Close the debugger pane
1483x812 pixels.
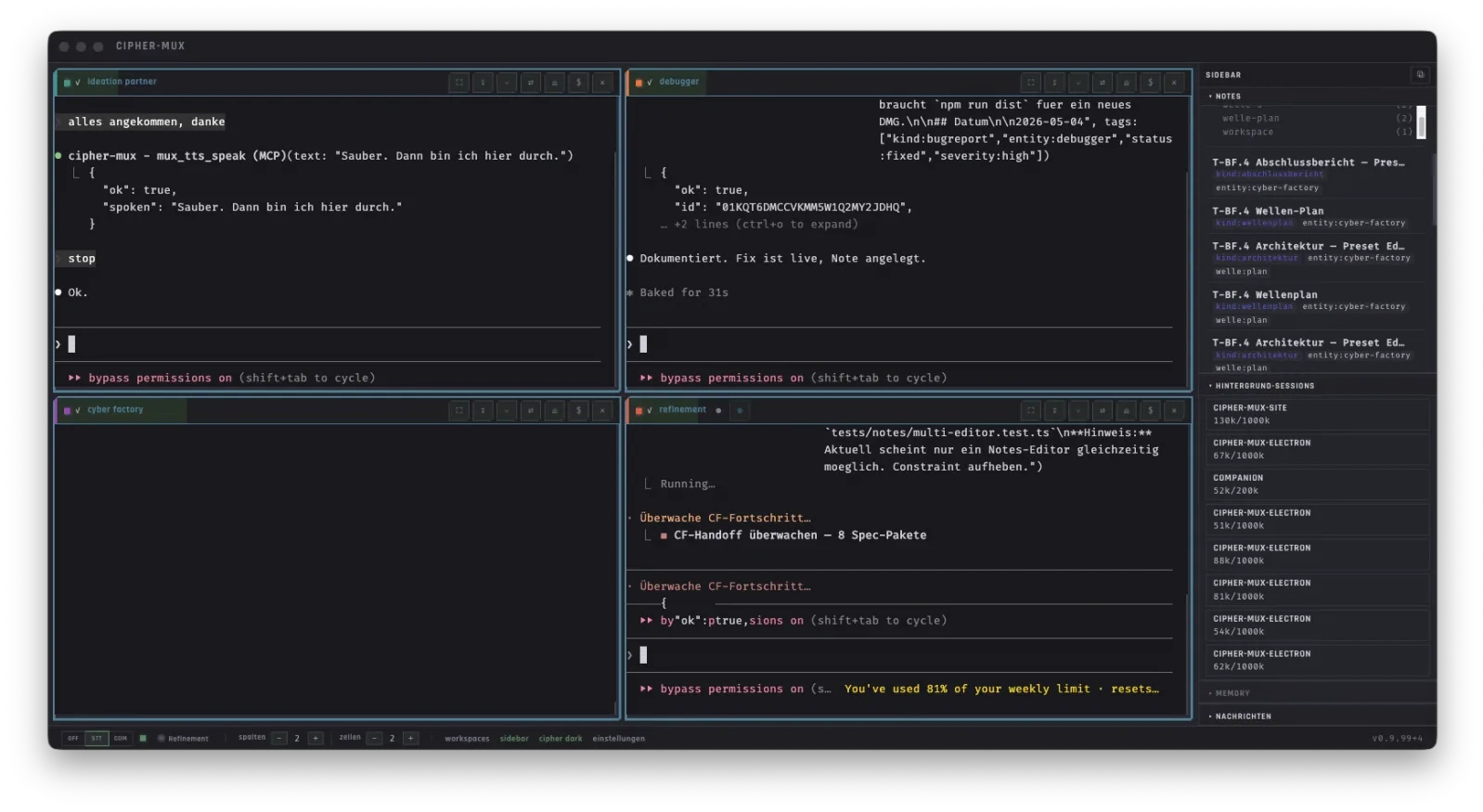click(1174, 83)
